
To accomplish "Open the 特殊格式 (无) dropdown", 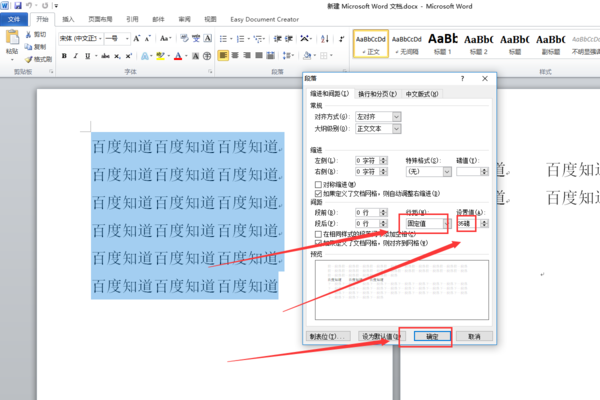I will click(x=447, y=171).
